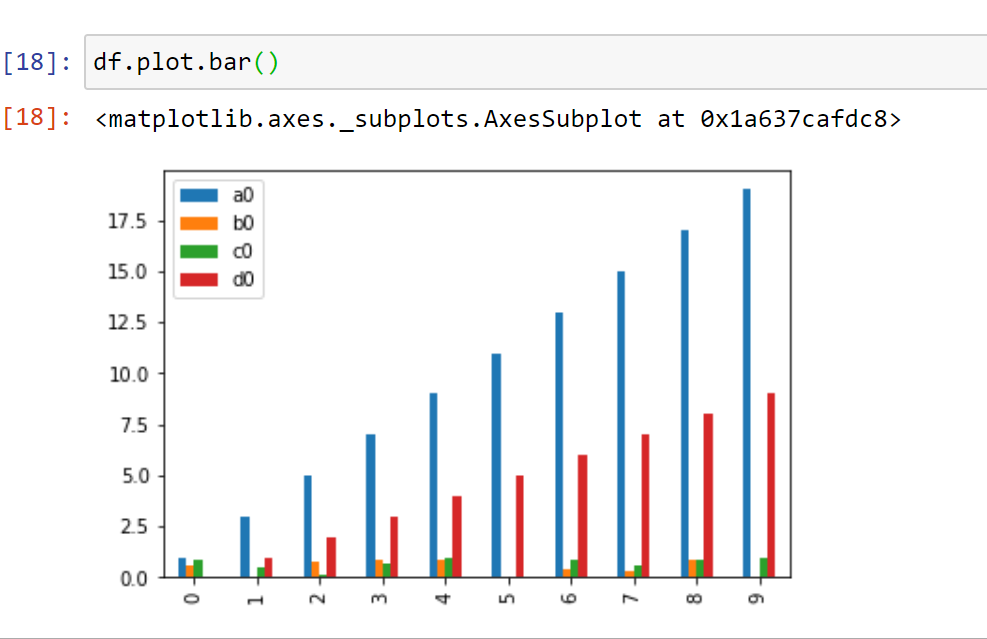Click the blue a0 bar at index 2
This screenshot has height=639, width=987.
[x=308, y=526]
